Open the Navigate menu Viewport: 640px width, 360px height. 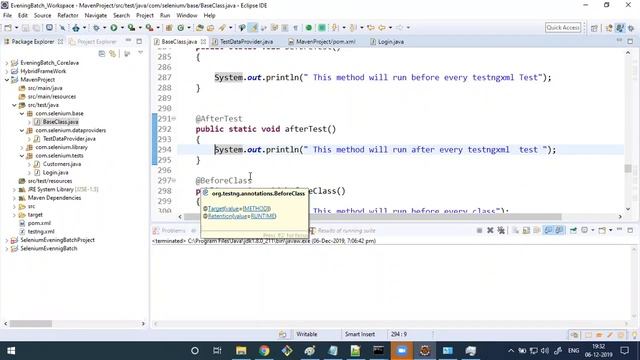pos(96,16)
